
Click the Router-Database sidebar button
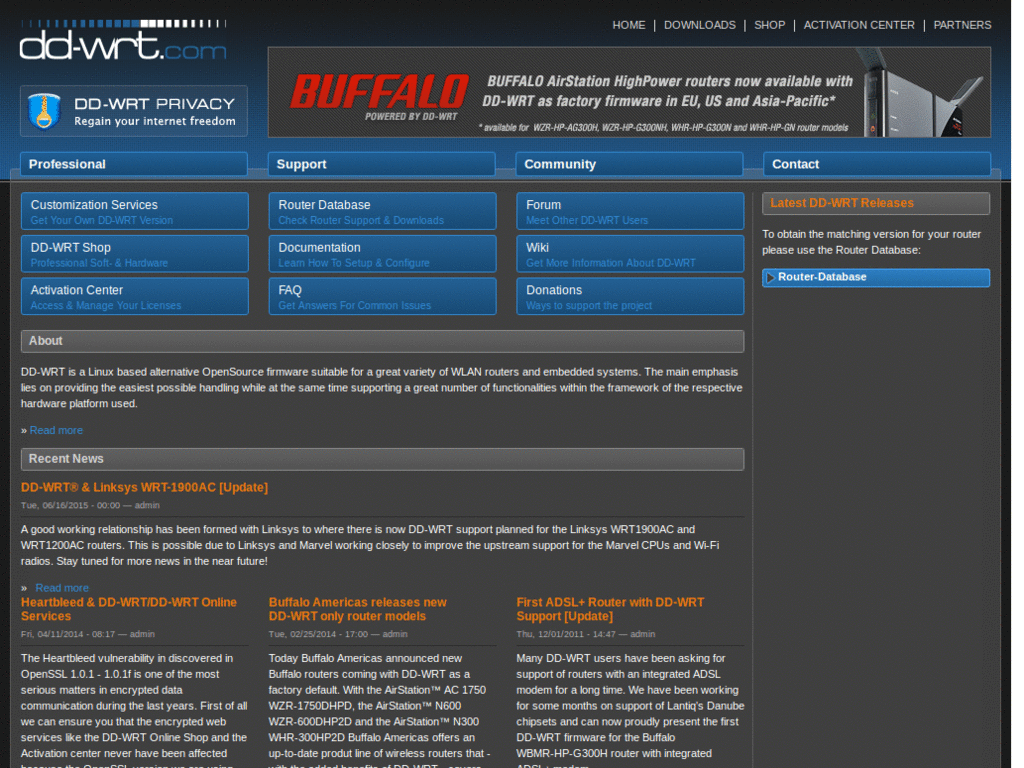coord(876,278)
